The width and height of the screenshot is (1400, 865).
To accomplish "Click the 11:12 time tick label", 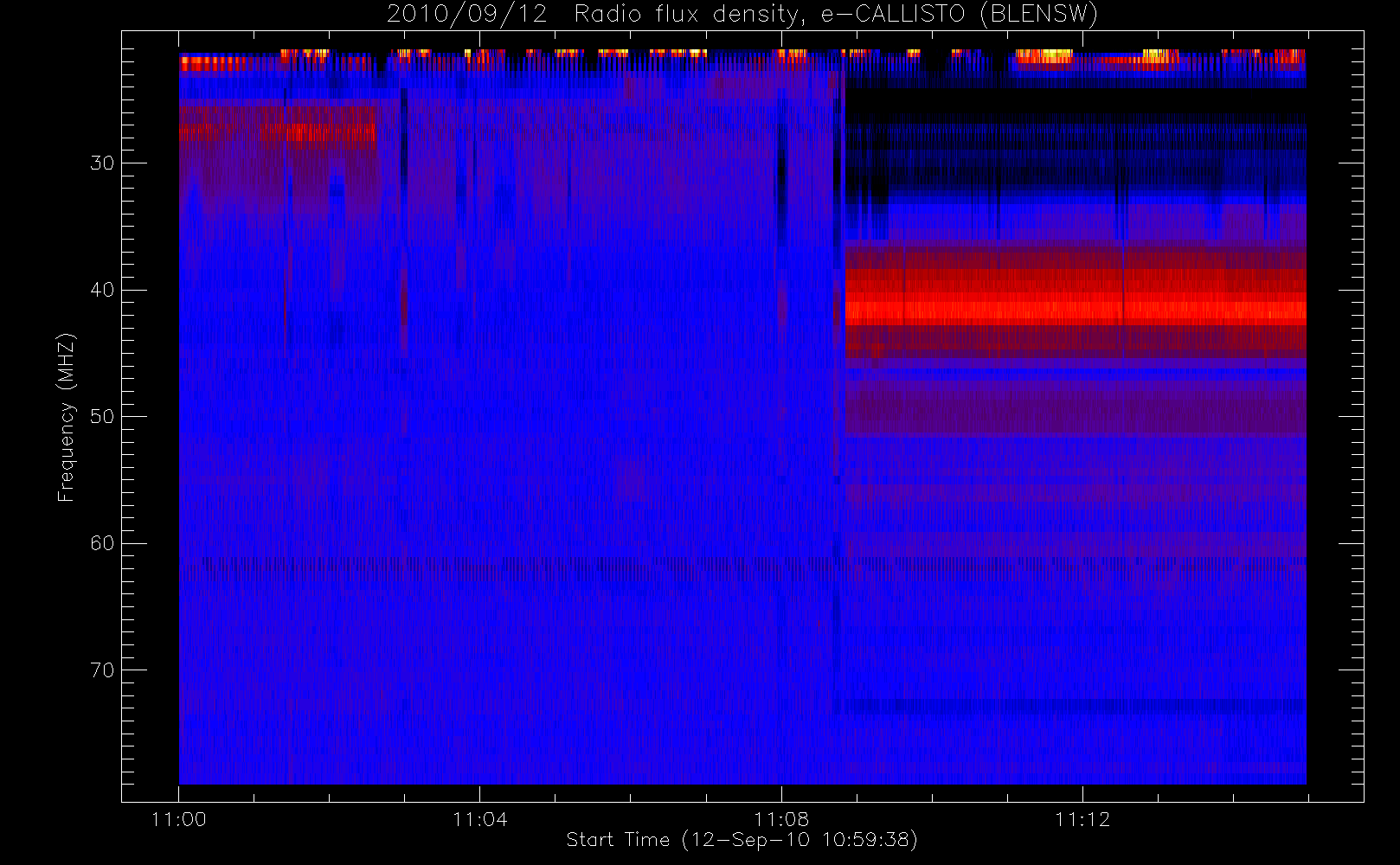I will click(x=1082, y=819).
